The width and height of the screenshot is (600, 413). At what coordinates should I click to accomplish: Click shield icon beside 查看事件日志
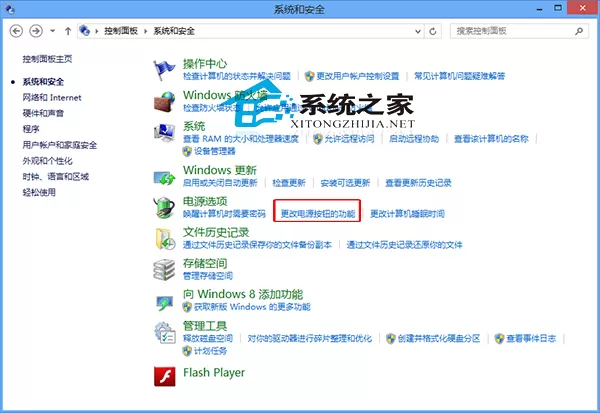[x=499, y=338]
